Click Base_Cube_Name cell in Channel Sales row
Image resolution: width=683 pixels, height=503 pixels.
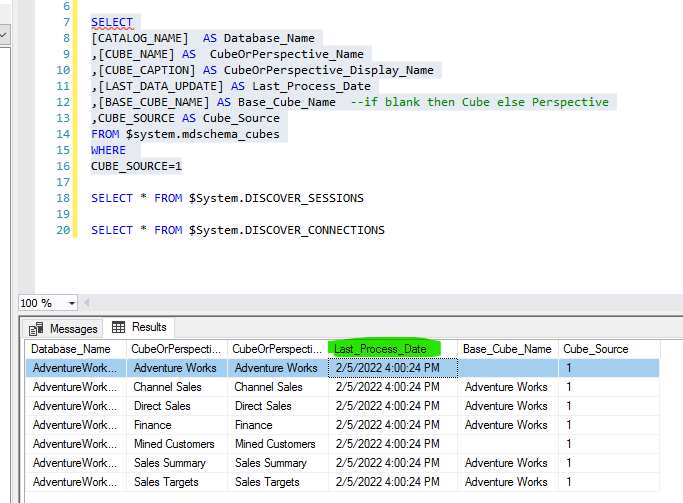(507, 387)
